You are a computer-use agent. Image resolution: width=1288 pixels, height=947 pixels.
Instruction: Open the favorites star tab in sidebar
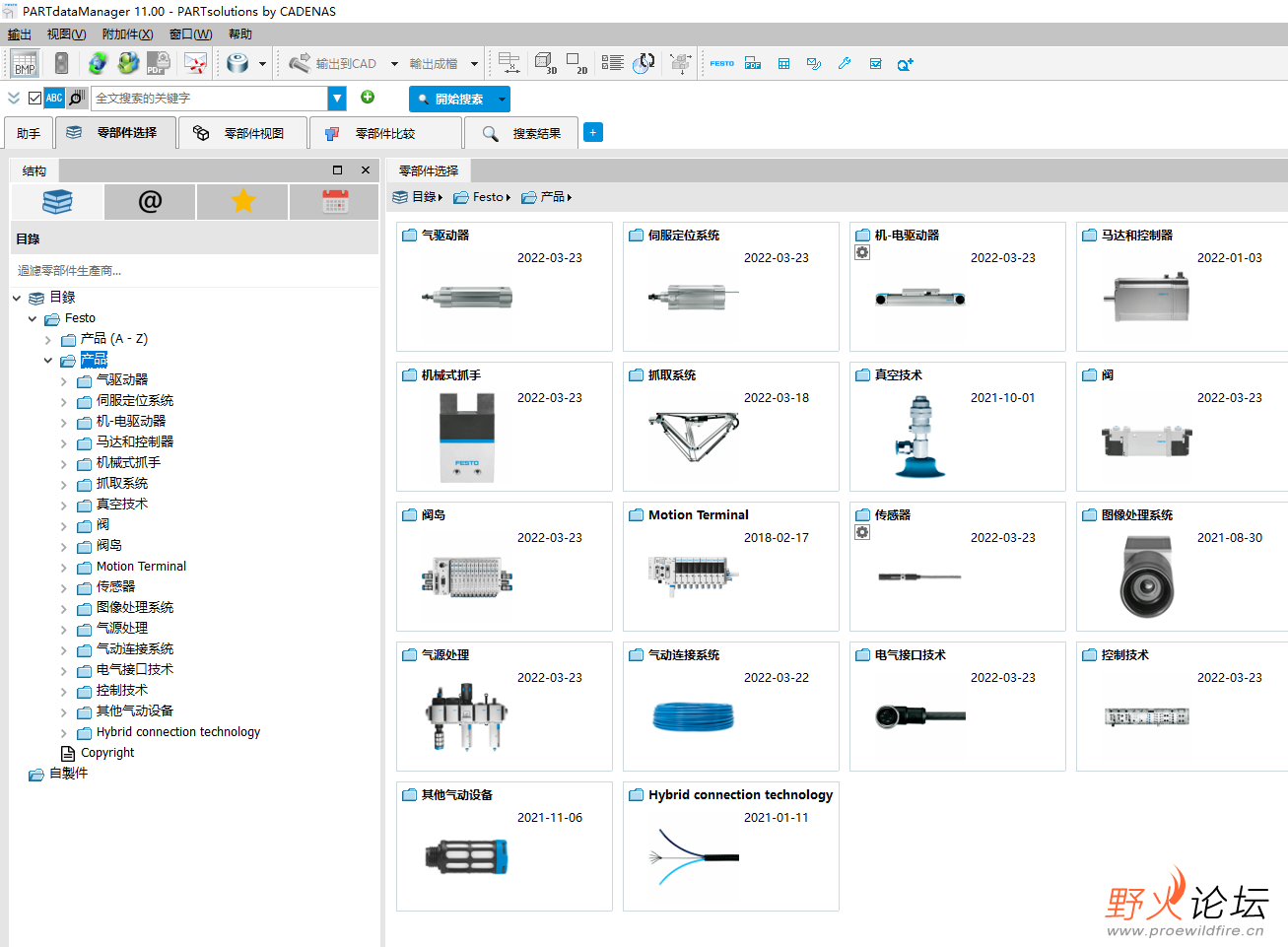click(242, 202)
